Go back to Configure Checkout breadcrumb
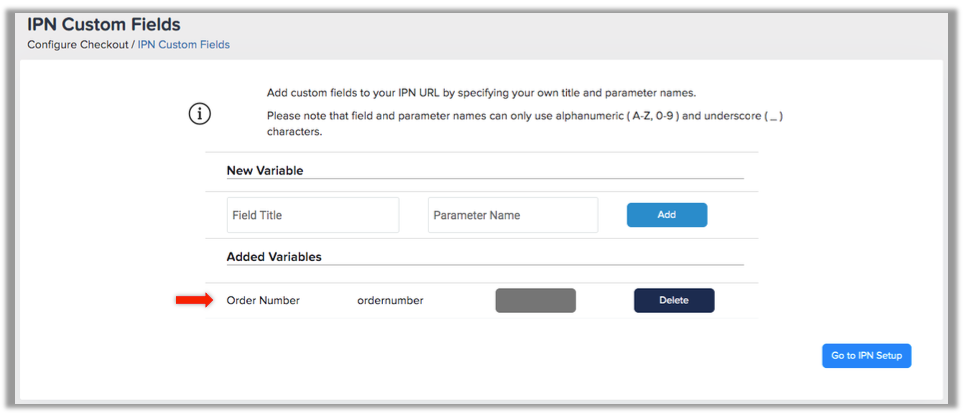 77,45
